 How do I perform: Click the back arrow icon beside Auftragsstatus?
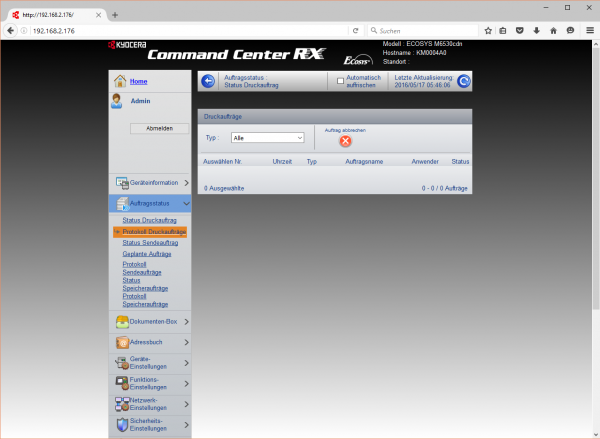(208, 81)
